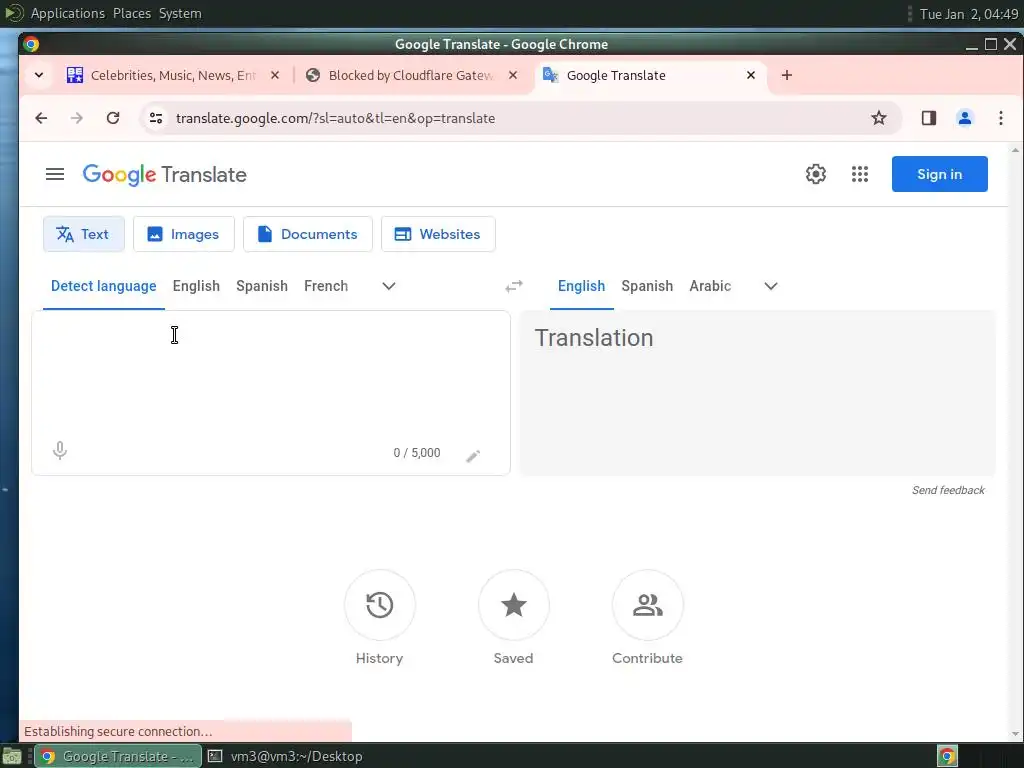Switch to vm3@vm3 terminal in taskbar

[285, 756]
